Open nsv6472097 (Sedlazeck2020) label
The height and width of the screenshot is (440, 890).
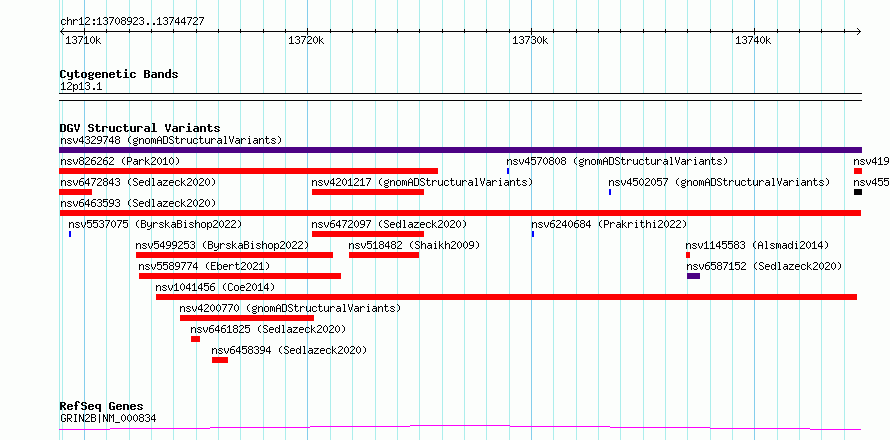pos(389,224)
